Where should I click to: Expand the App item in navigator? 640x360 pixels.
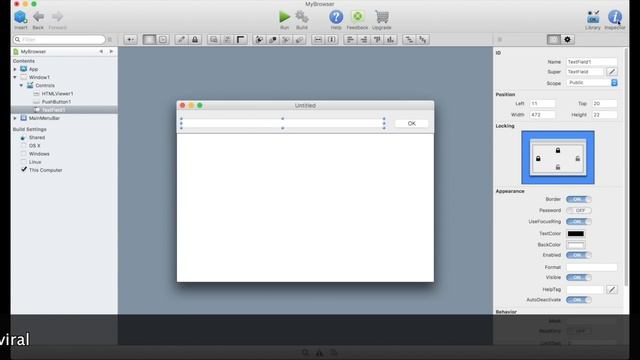(x=15, y=69)
